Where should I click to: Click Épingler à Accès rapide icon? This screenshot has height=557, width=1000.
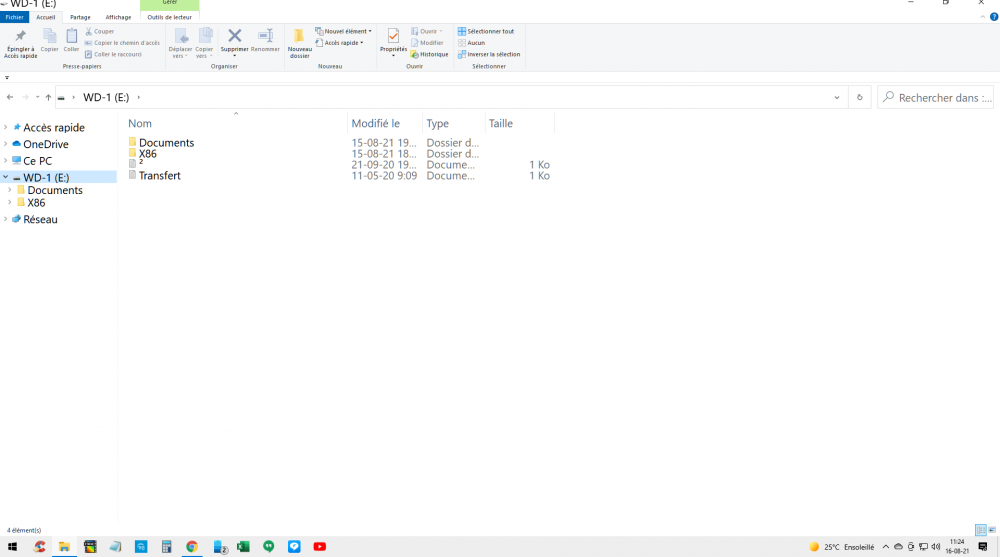click(20, 38)
